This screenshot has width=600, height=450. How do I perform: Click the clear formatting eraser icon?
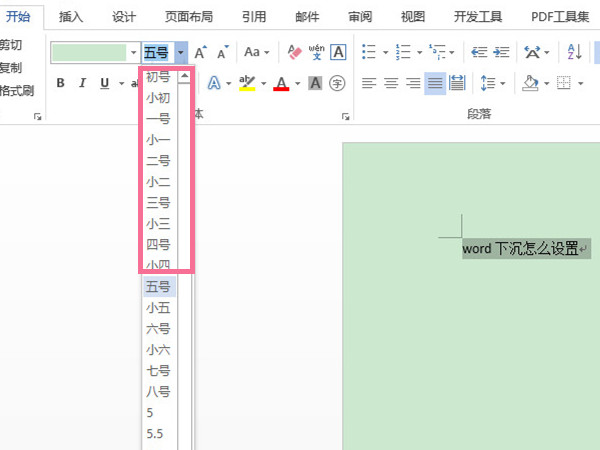294,52
